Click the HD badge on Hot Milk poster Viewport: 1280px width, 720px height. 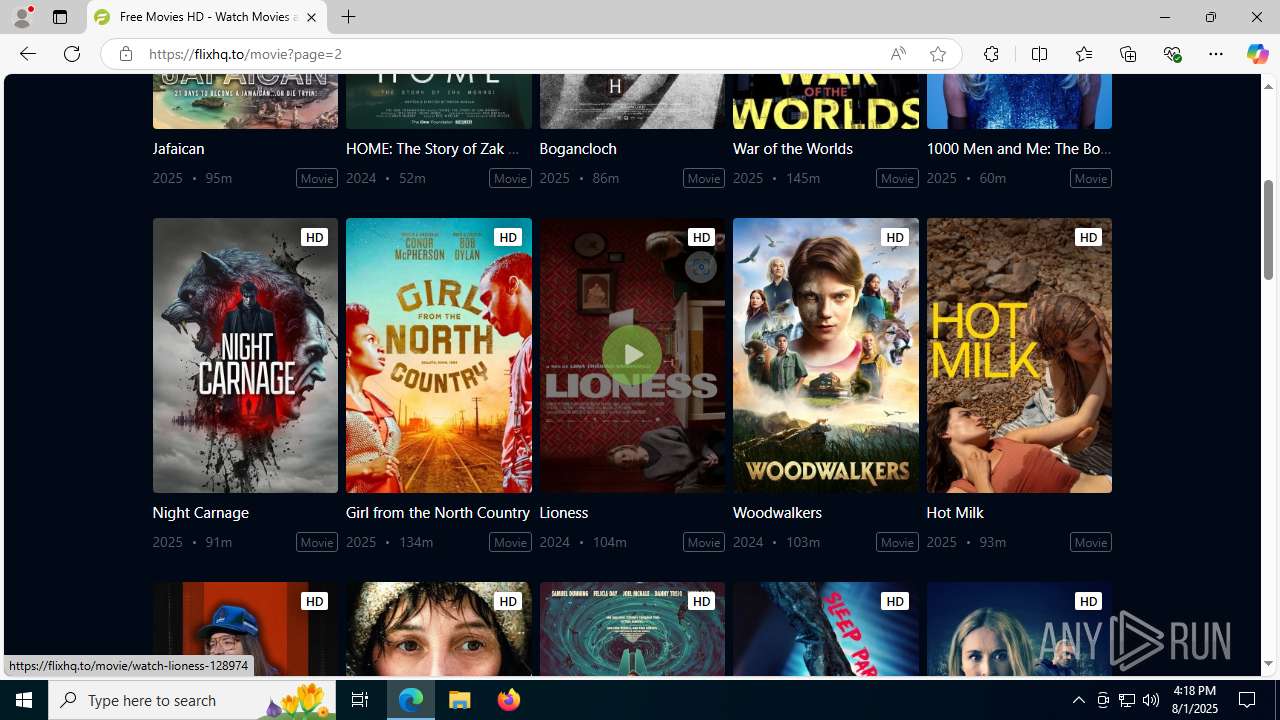tap(1088, 237)
